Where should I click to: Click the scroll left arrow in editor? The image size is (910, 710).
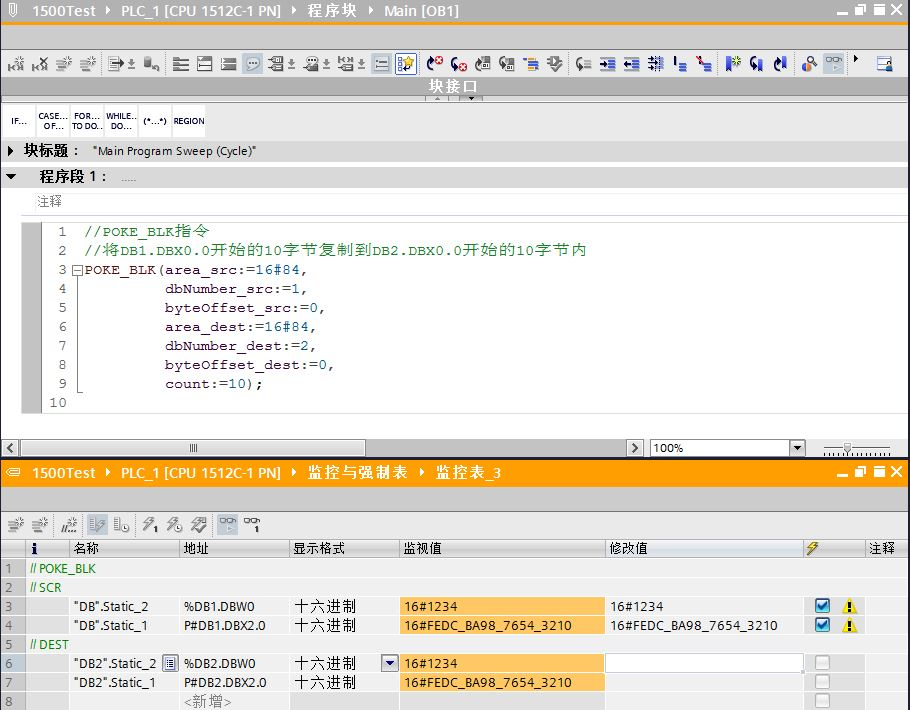(x=10, y=448)
